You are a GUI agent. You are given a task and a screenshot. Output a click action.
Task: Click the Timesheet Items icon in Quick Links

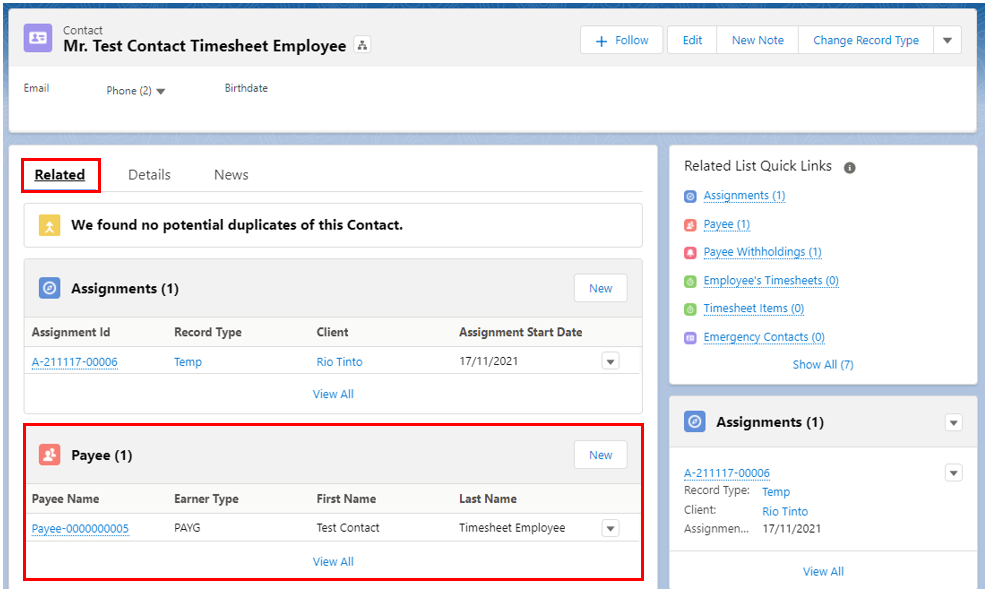[690, 309]
